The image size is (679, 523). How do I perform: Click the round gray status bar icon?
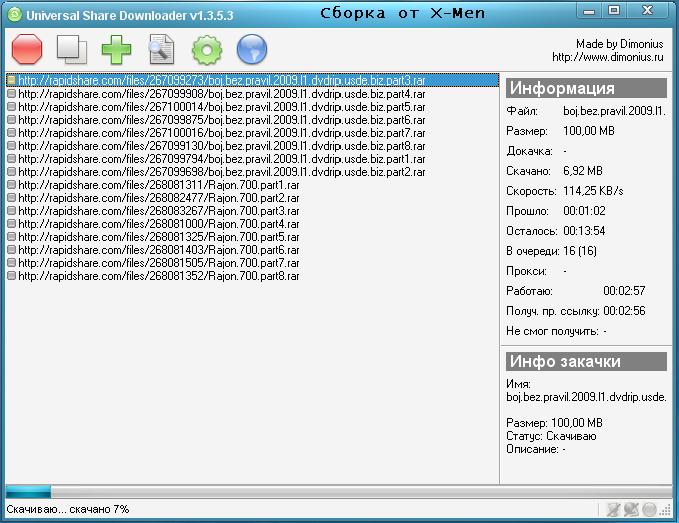(x=649, y=510)
